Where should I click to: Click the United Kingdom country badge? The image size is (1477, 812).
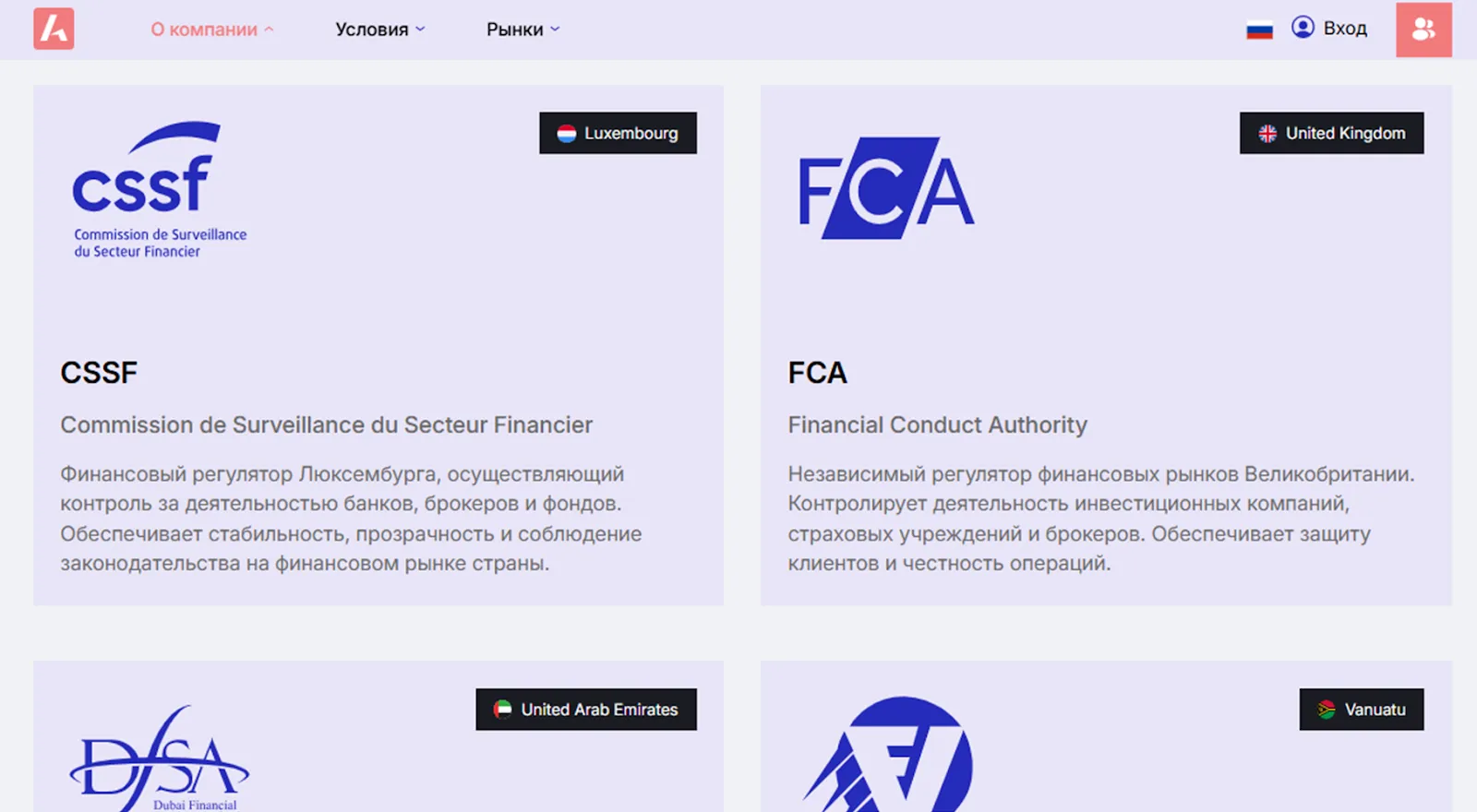coord(1331,133)
